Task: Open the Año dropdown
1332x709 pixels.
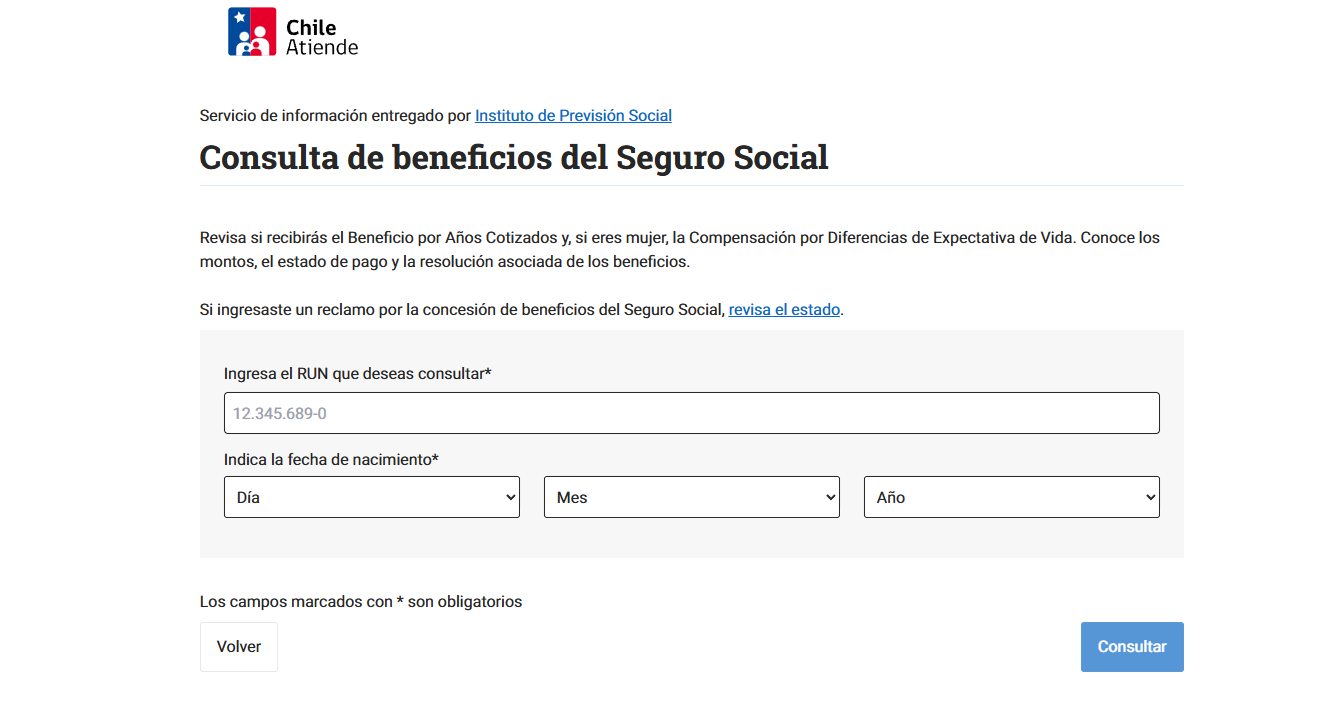Action: [x=1011, y=497]
